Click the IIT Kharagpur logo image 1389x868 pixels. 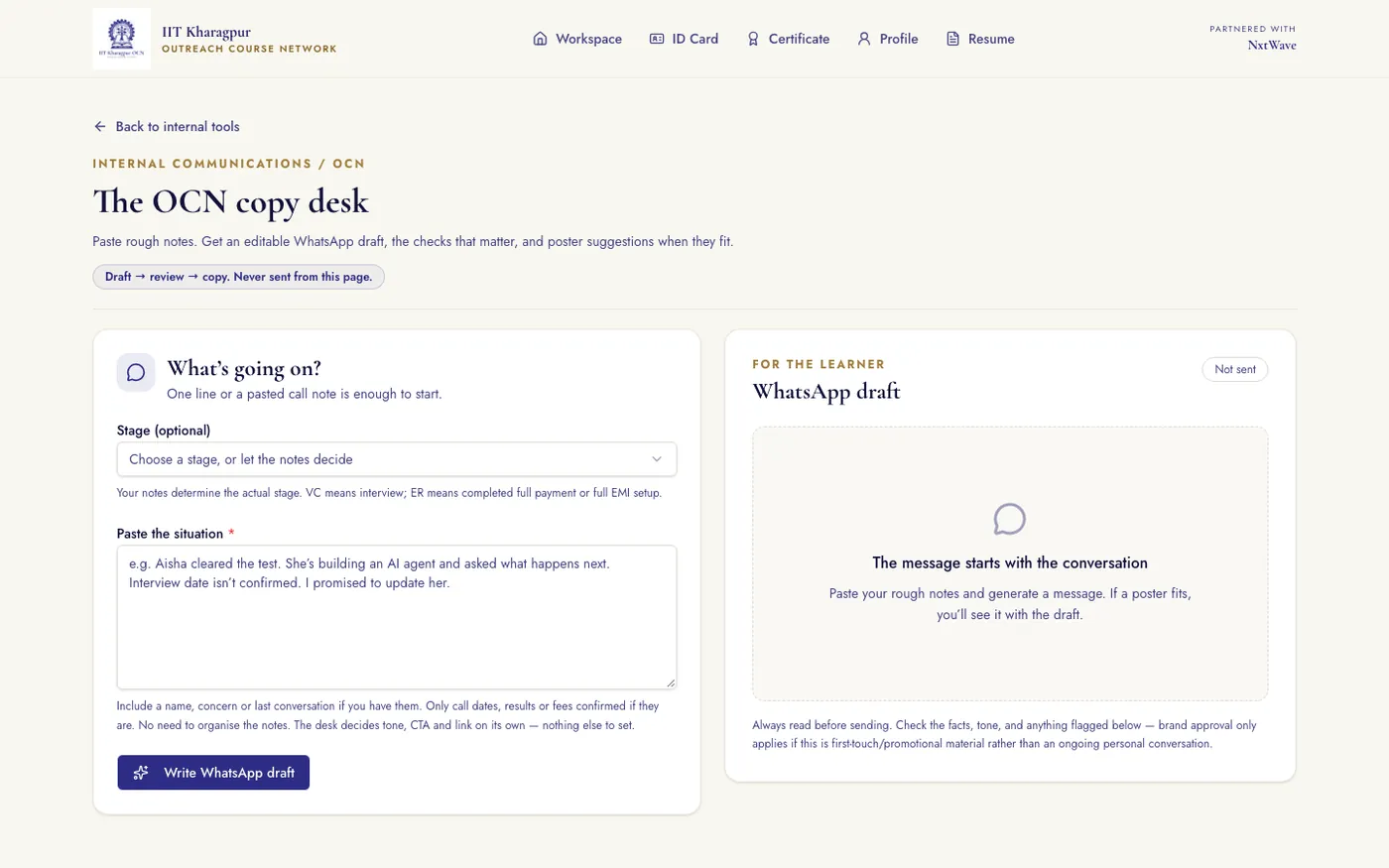point(121,39)
